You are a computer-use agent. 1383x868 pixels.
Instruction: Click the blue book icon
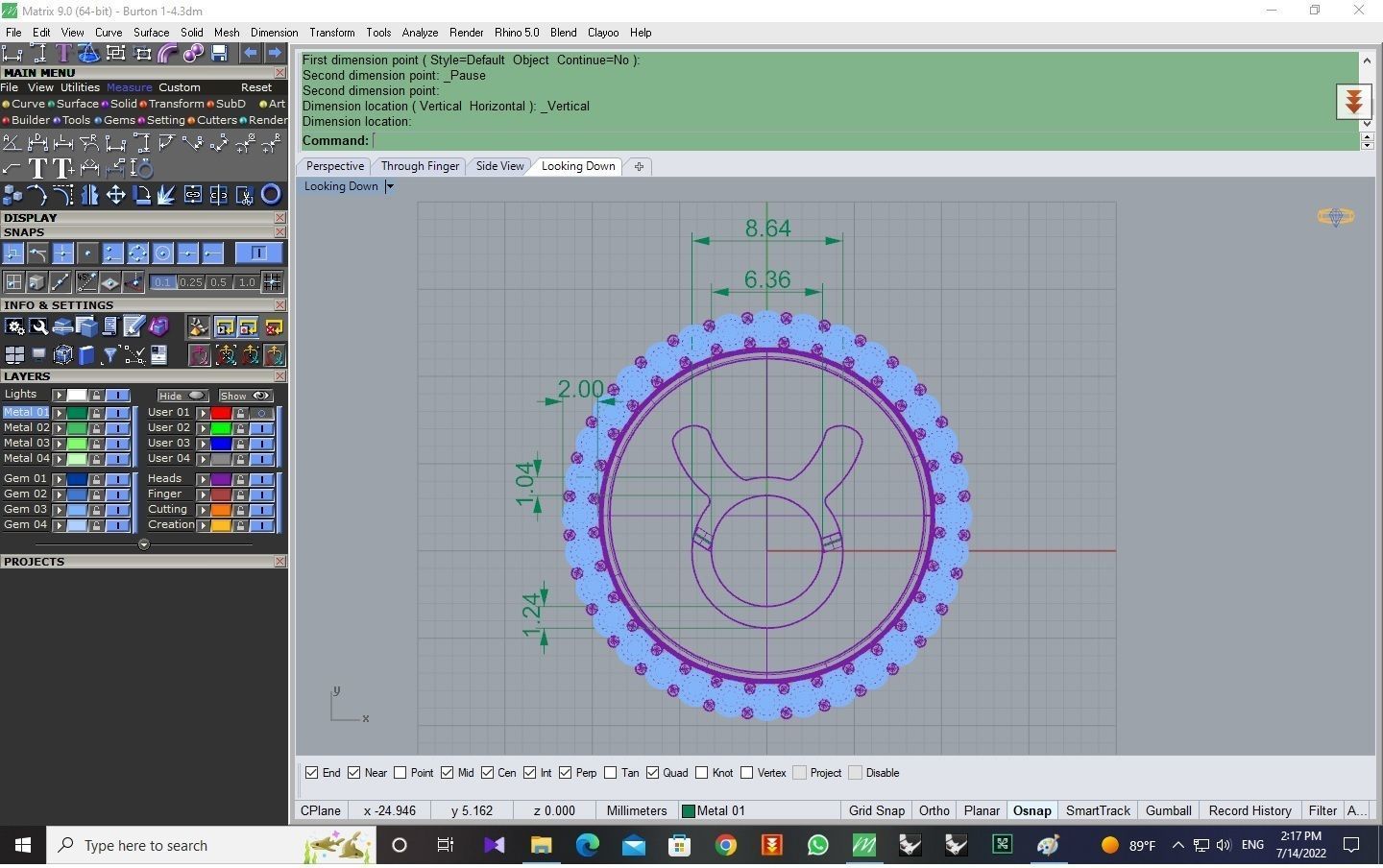click(x=85, y=354)
